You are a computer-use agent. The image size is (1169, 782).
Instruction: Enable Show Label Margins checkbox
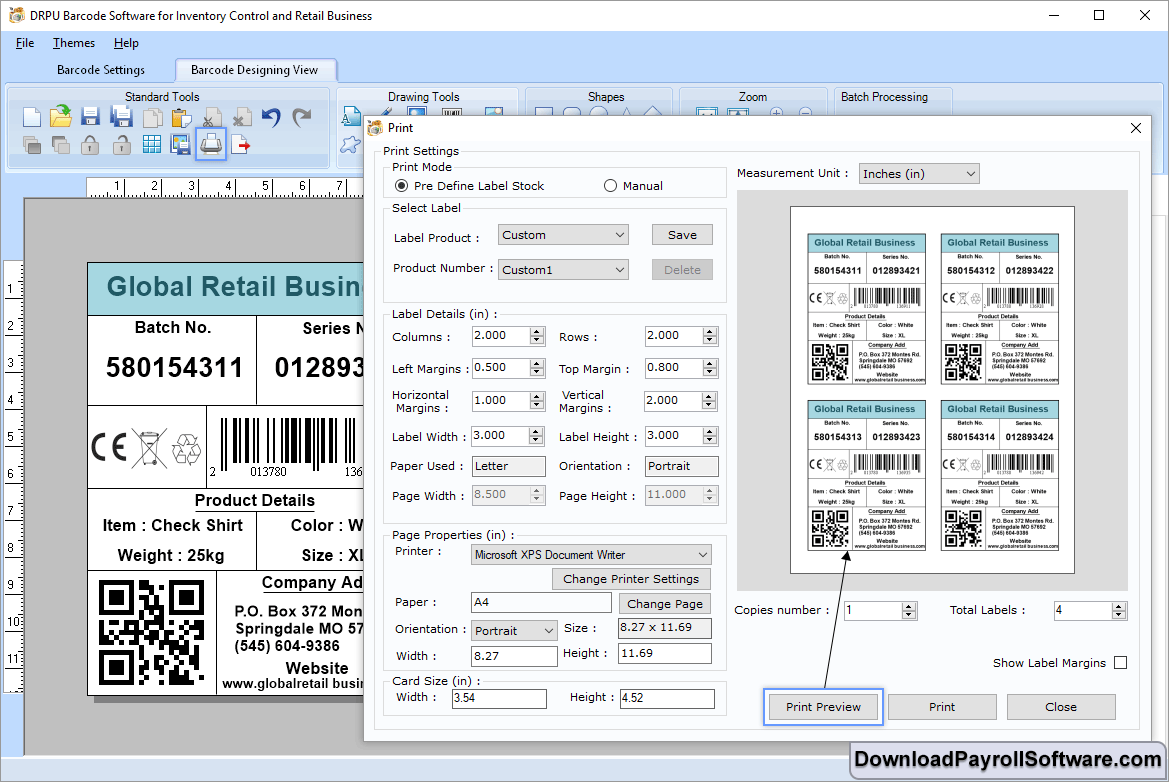pos(1120,663)
